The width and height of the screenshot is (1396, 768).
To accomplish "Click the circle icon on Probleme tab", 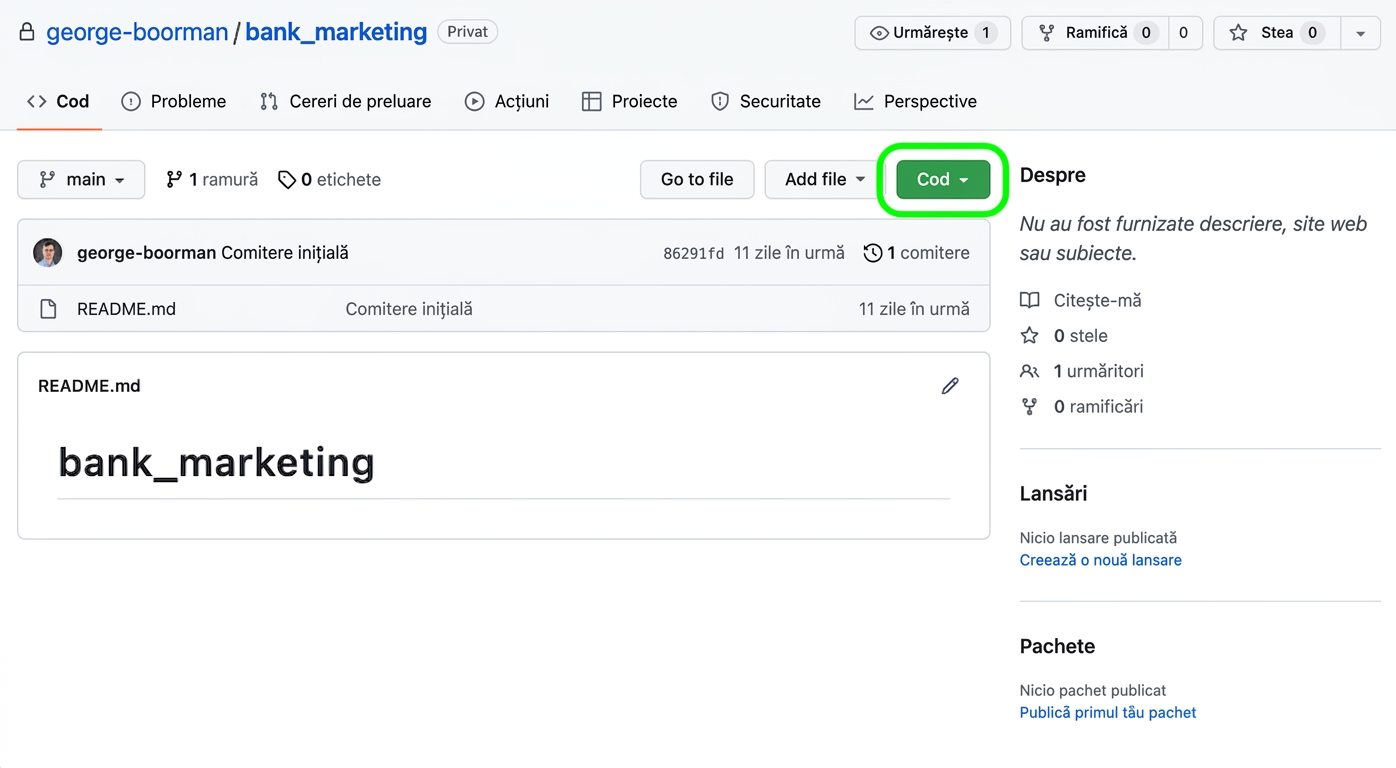I will click(x=131, y=101).
